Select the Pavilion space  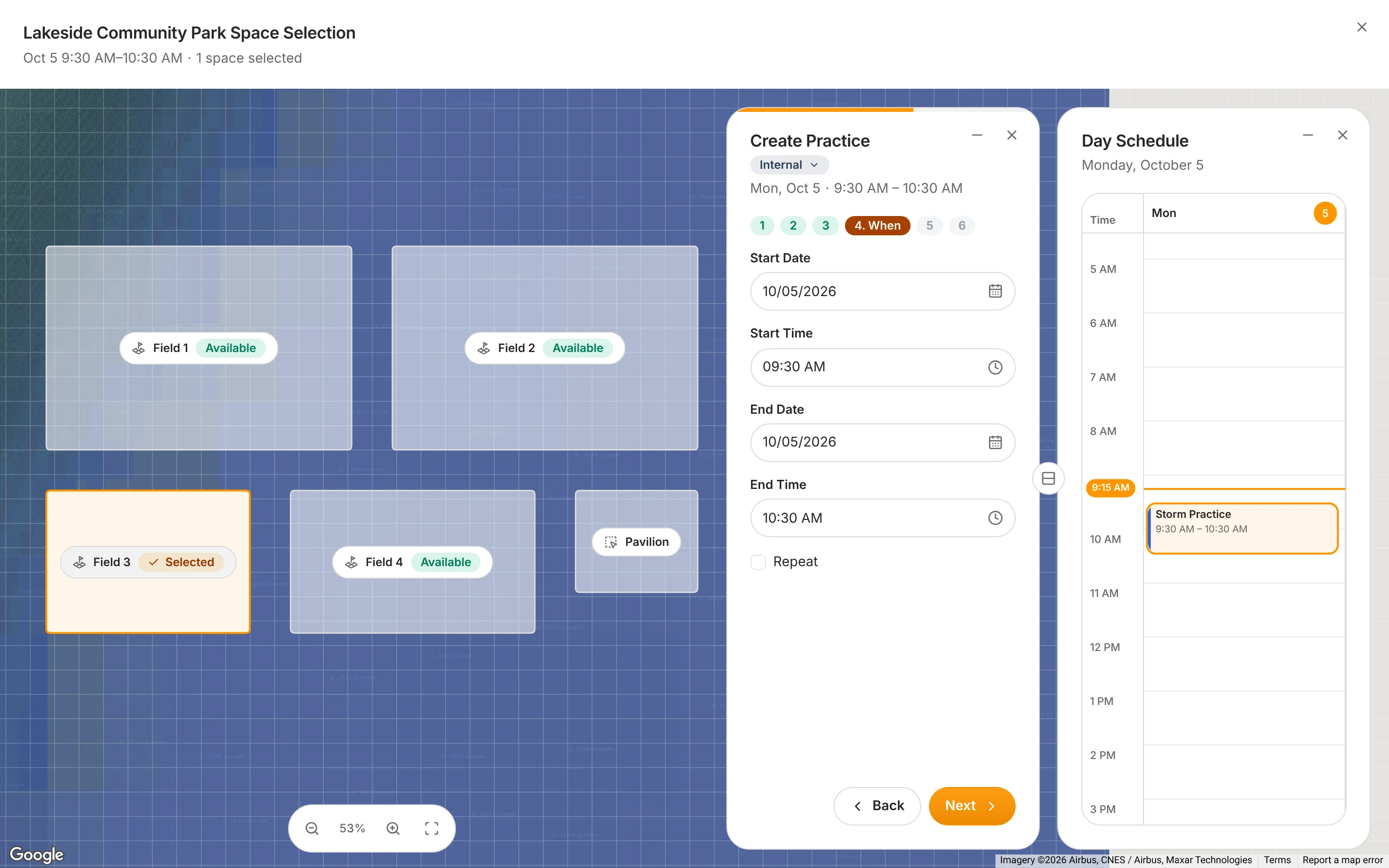coord(636,542)
